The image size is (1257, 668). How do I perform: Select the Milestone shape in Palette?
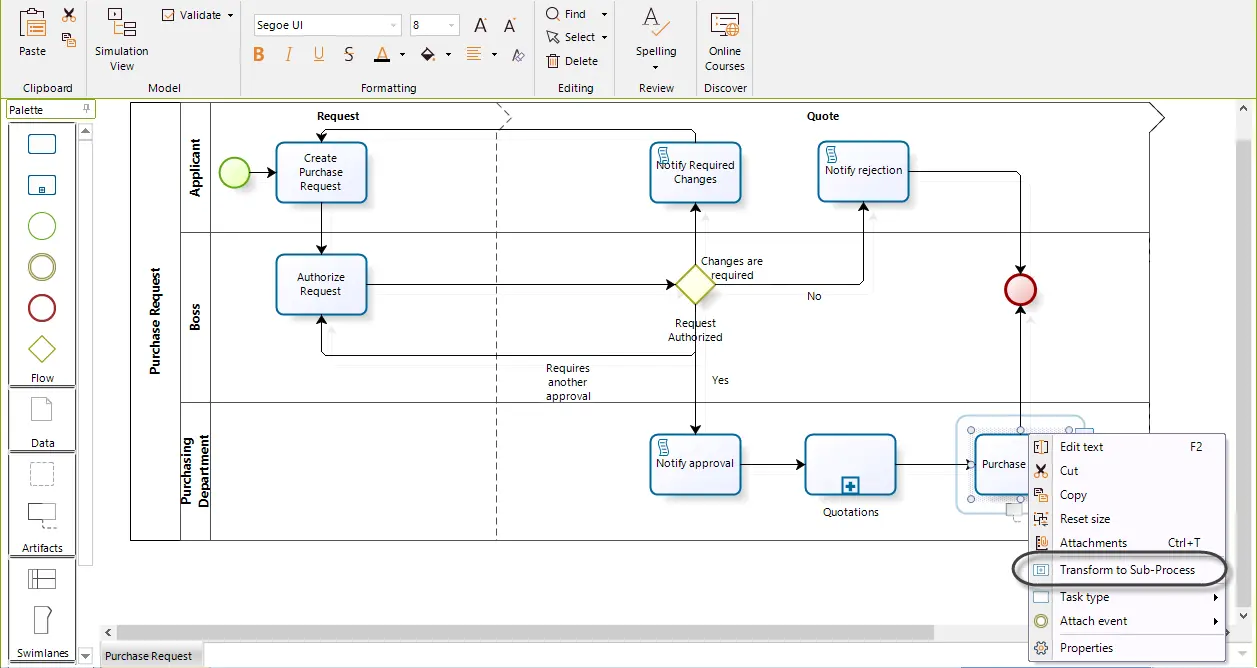[x=42, y=620]
